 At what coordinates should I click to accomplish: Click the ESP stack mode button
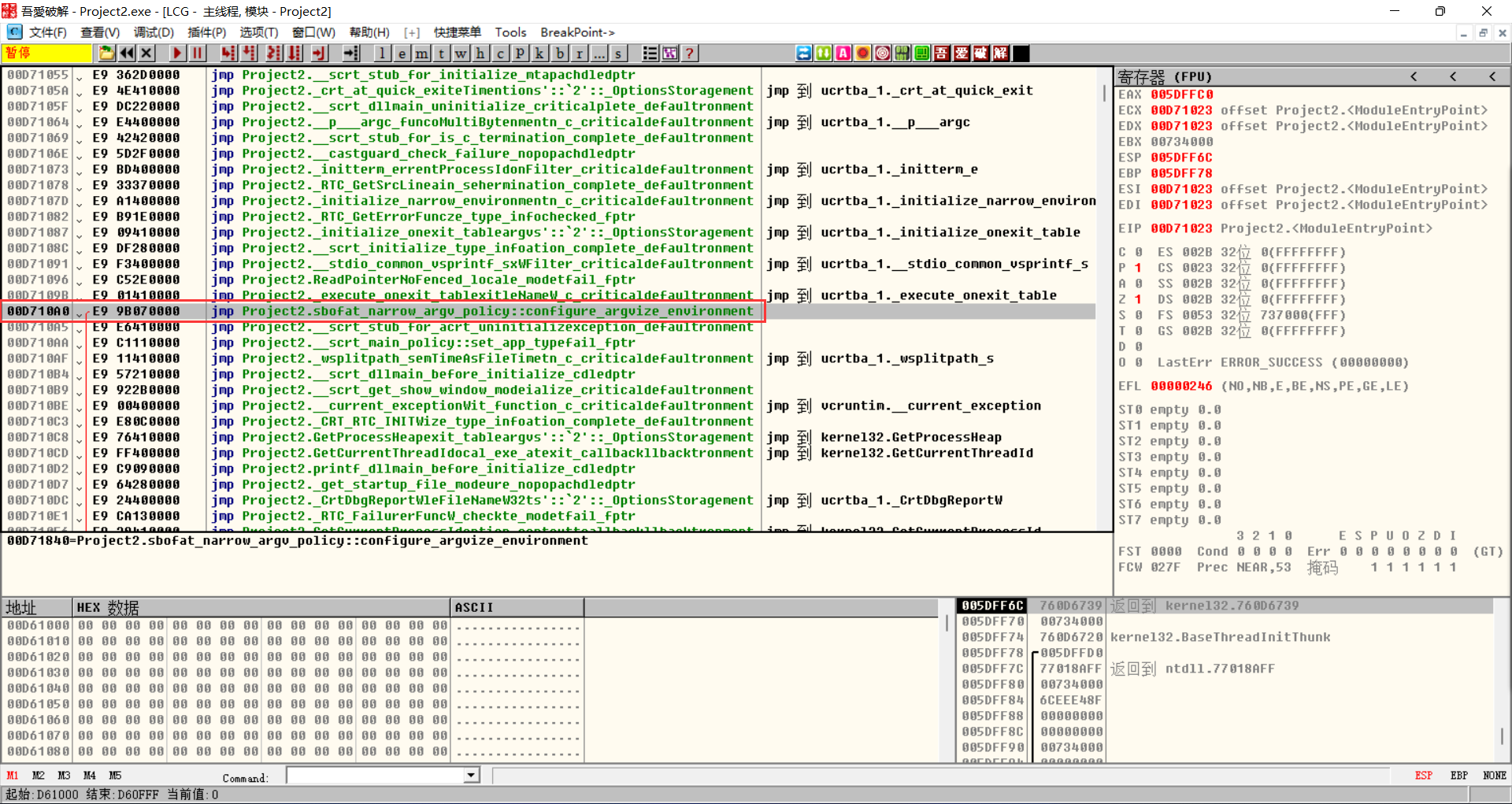1424,776
